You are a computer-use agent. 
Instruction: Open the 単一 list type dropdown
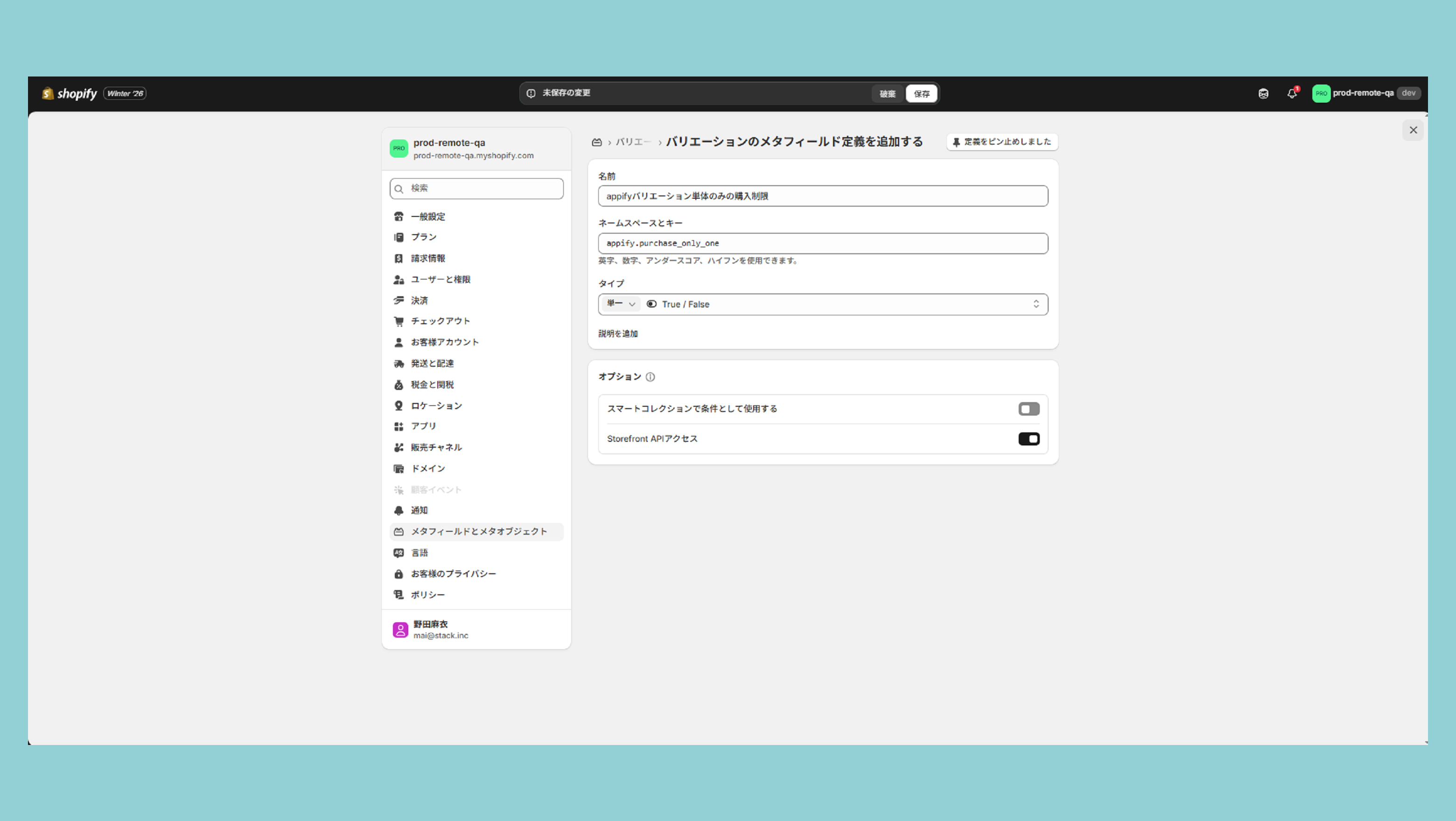(621, 304)
